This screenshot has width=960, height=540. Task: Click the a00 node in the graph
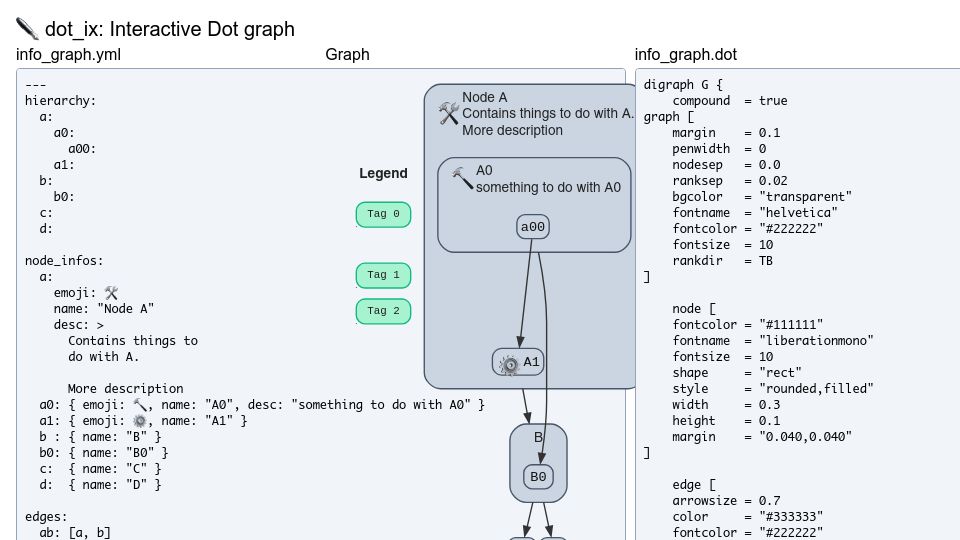533,227
